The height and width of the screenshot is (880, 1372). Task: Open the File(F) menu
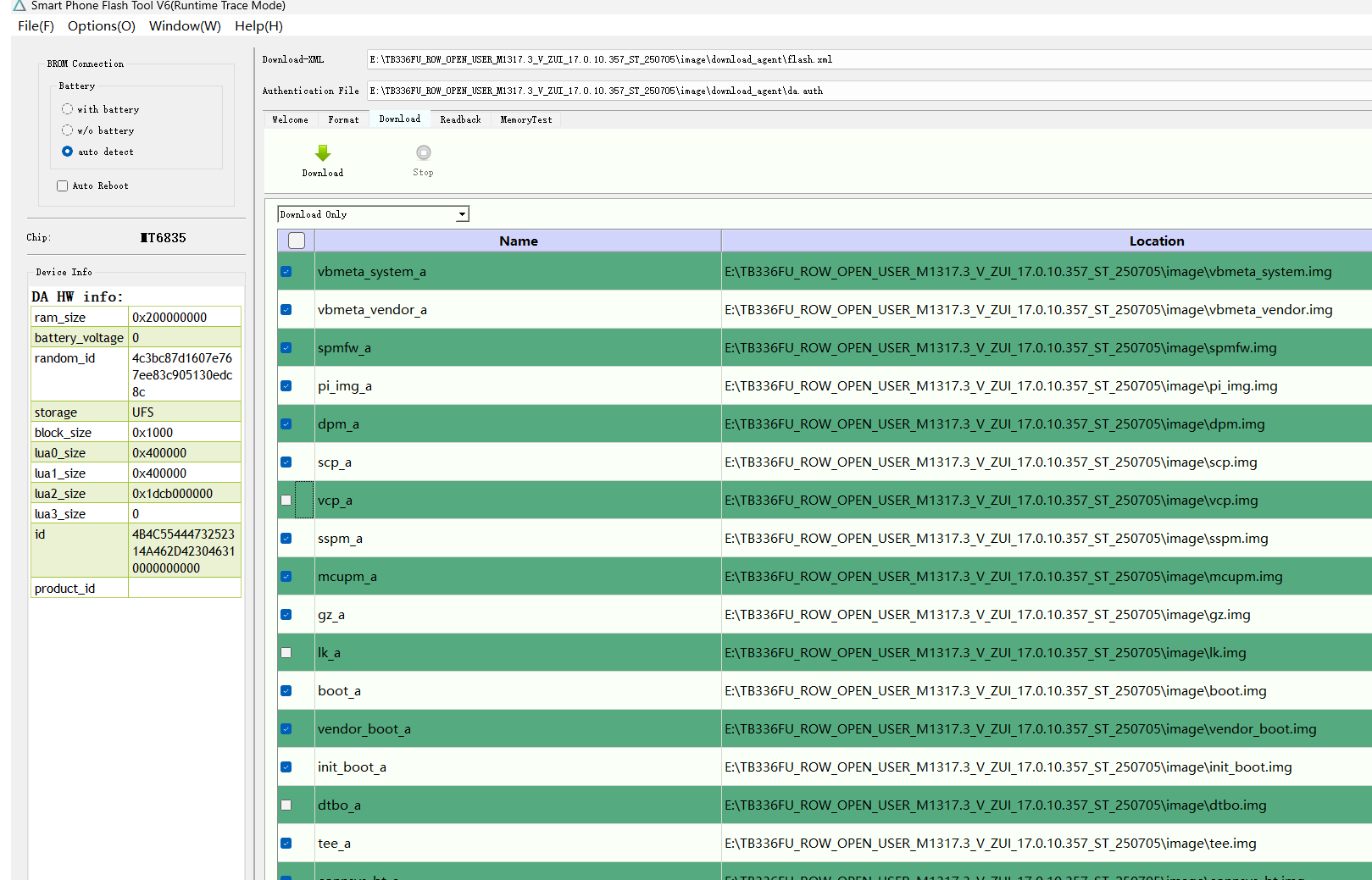pyautogui.click(x=36, y=26)
